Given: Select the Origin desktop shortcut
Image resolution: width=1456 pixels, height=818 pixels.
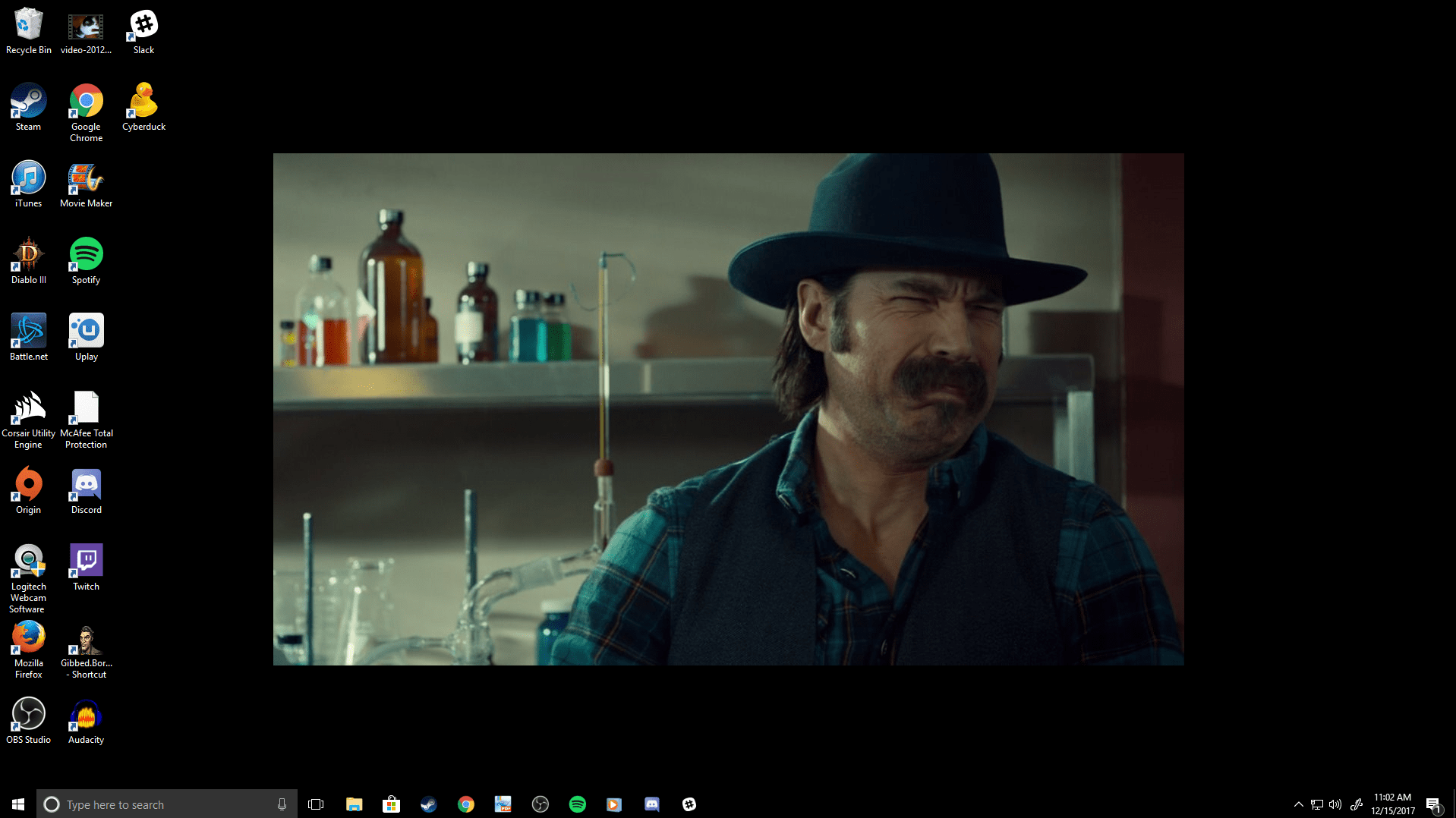Looking at the screenshot, I should tap(29, 491).
